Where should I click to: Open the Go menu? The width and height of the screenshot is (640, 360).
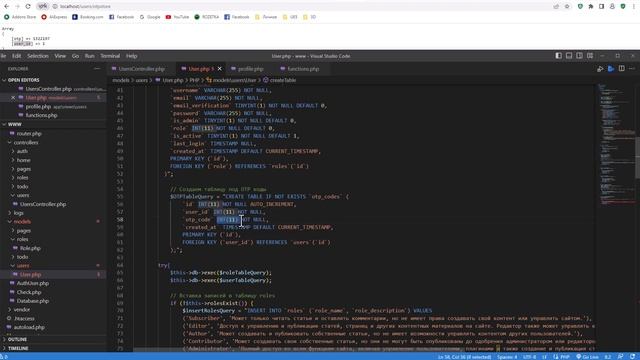pos(75,56)
